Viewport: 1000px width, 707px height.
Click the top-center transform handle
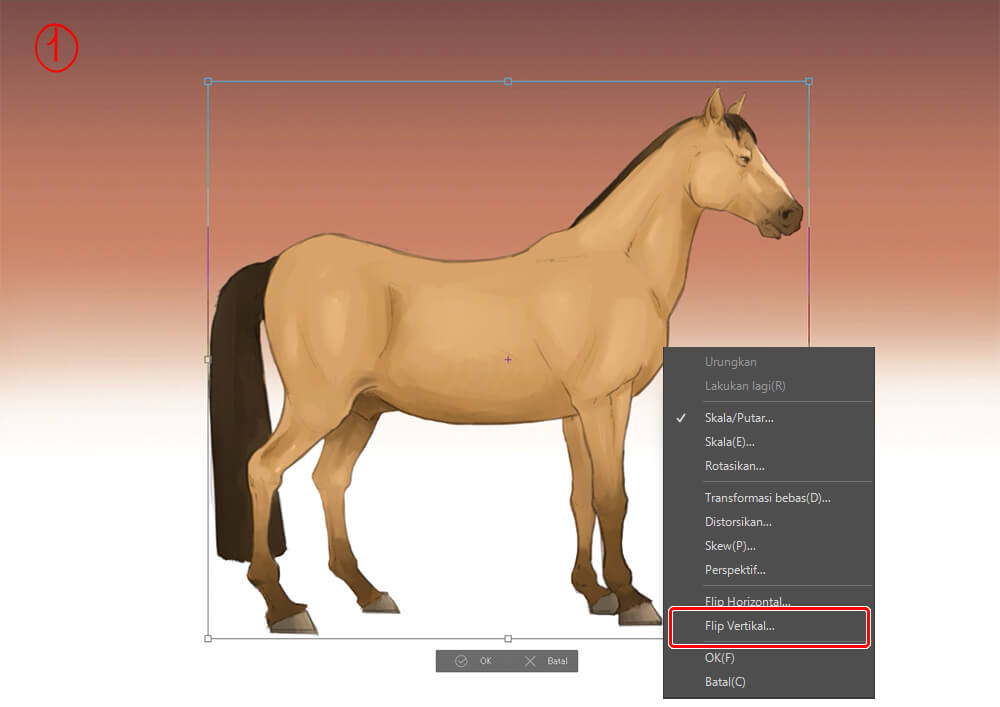click(508, 81)
